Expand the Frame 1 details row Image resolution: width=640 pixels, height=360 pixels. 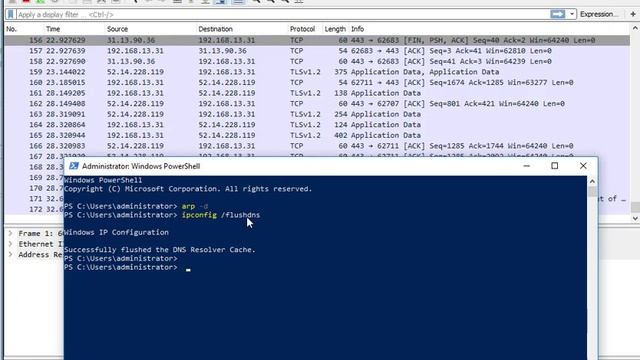coord(11,233)
